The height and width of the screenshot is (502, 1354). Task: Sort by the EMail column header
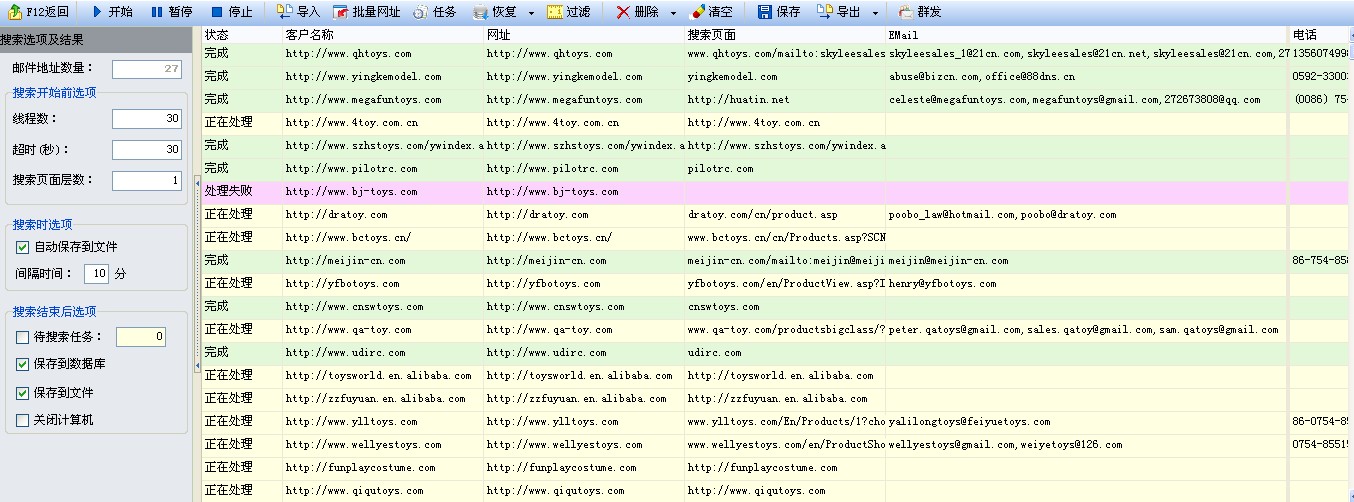pos(1087,34)
